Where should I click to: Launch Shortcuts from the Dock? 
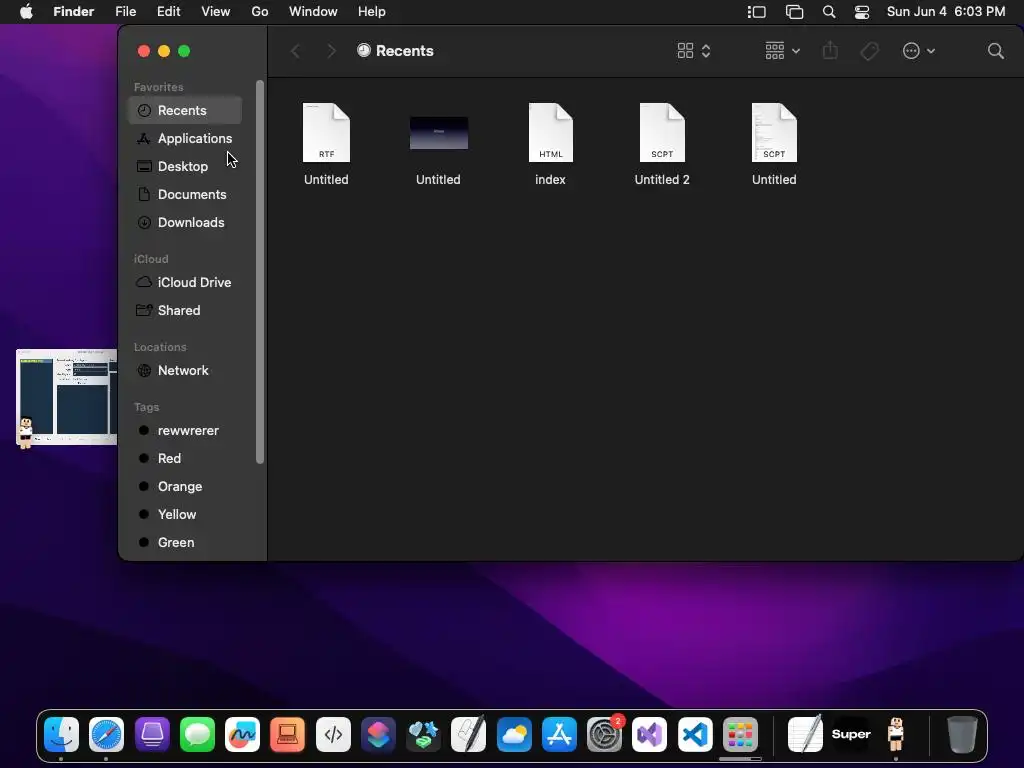pos(378,735)
